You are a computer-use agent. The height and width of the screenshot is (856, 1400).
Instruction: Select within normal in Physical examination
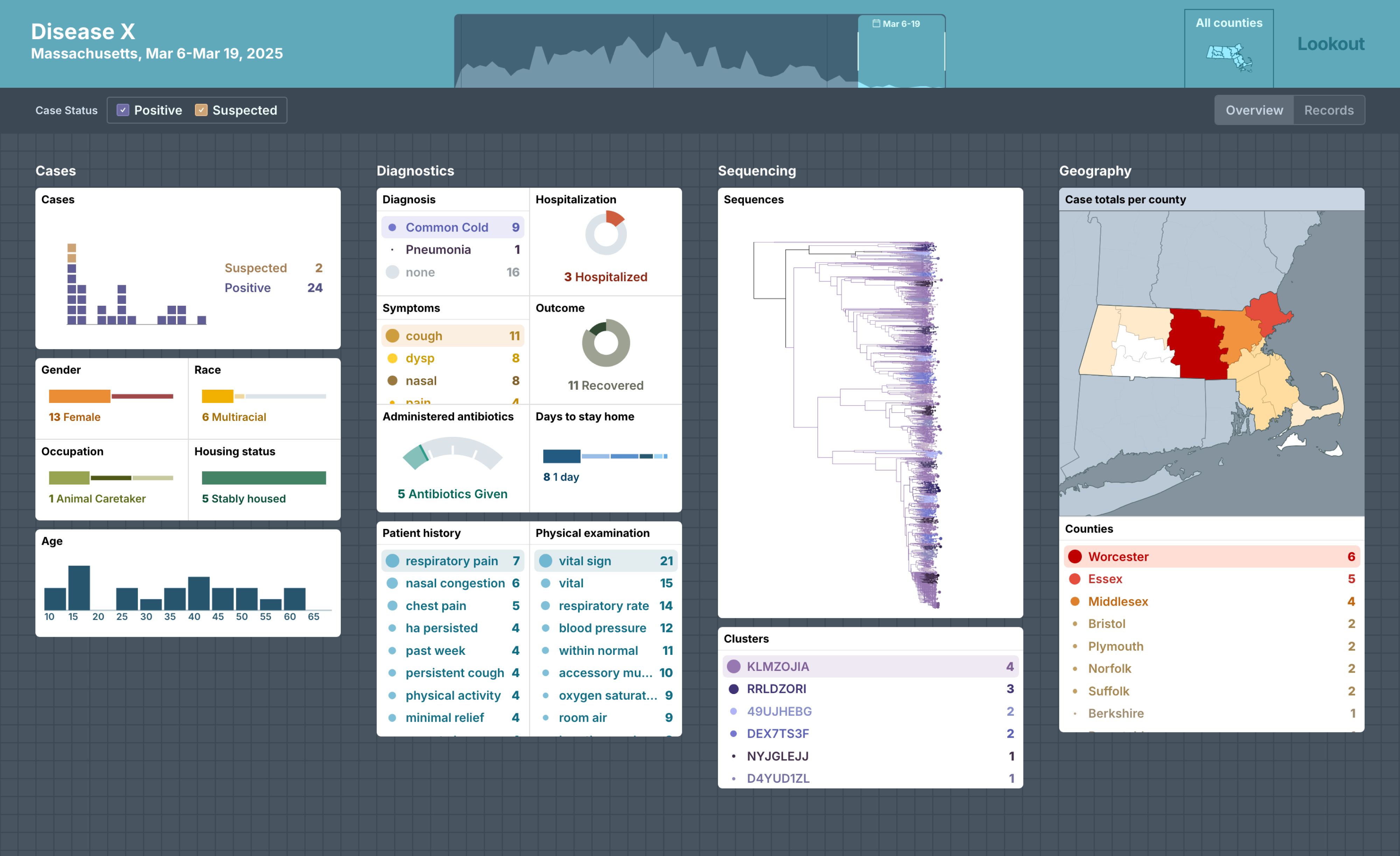click(606, 650)
